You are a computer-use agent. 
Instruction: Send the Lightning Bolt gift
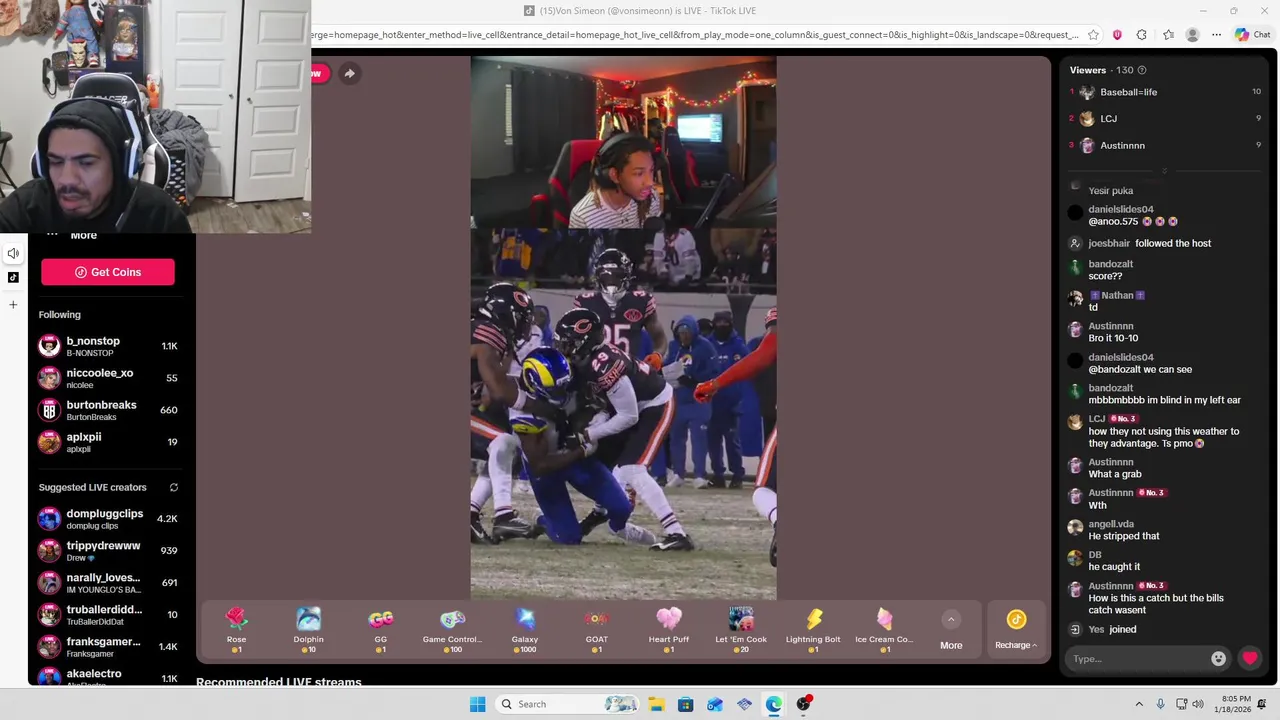pos(813,630)
